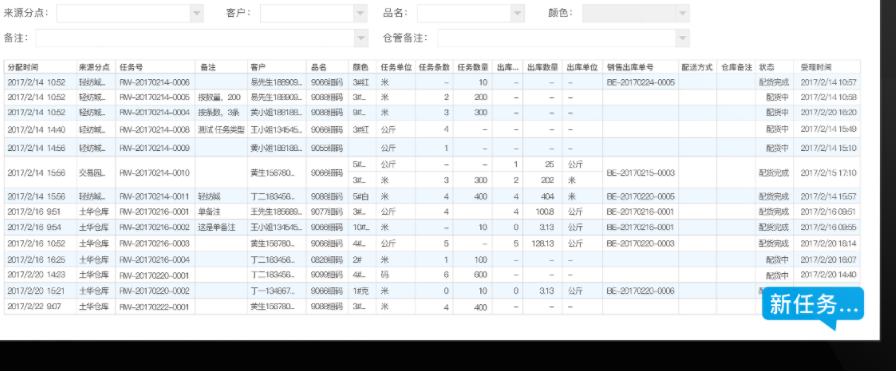Click the 出库单位 column header

tap(582, 67)
